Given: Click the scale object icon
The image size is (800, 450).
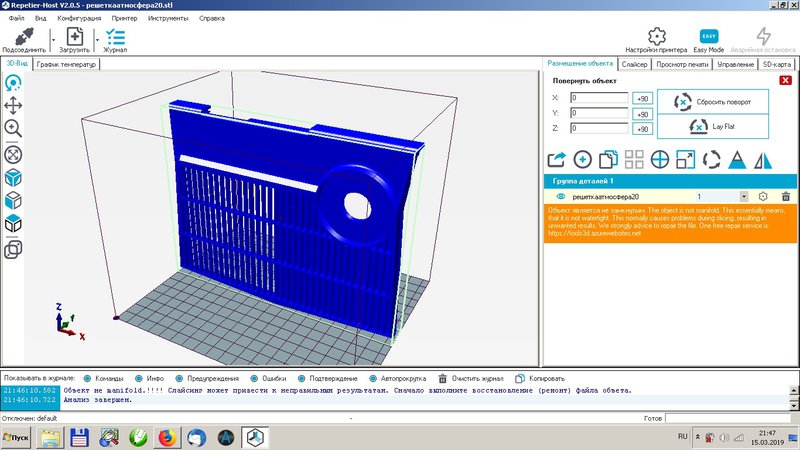Looking at the screenshot, I should (685, 160).
